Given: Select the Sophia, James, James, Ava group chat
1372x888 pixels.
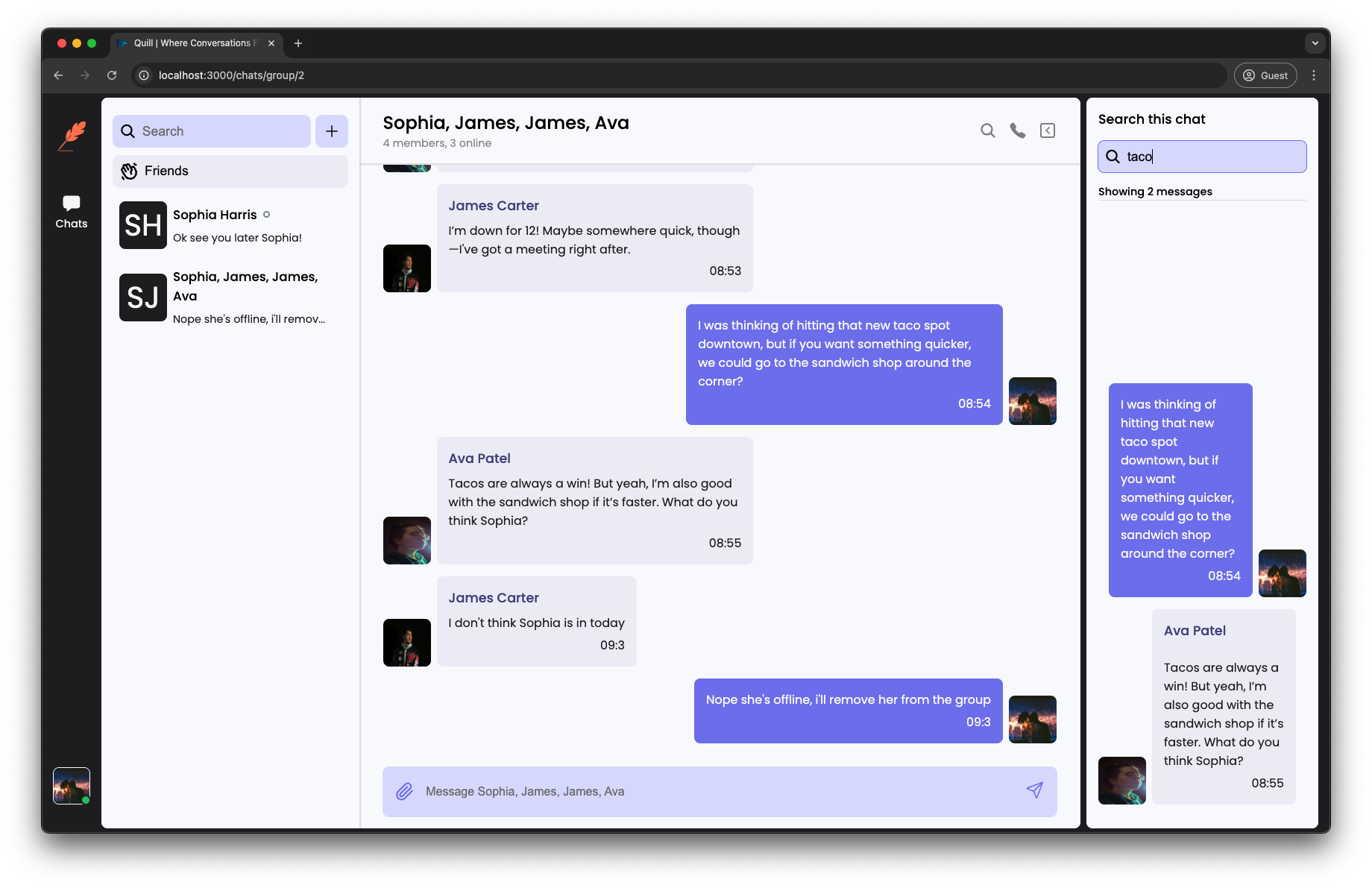Looking at the screenshot, I should pyautogui.click(x=230, y=297).
